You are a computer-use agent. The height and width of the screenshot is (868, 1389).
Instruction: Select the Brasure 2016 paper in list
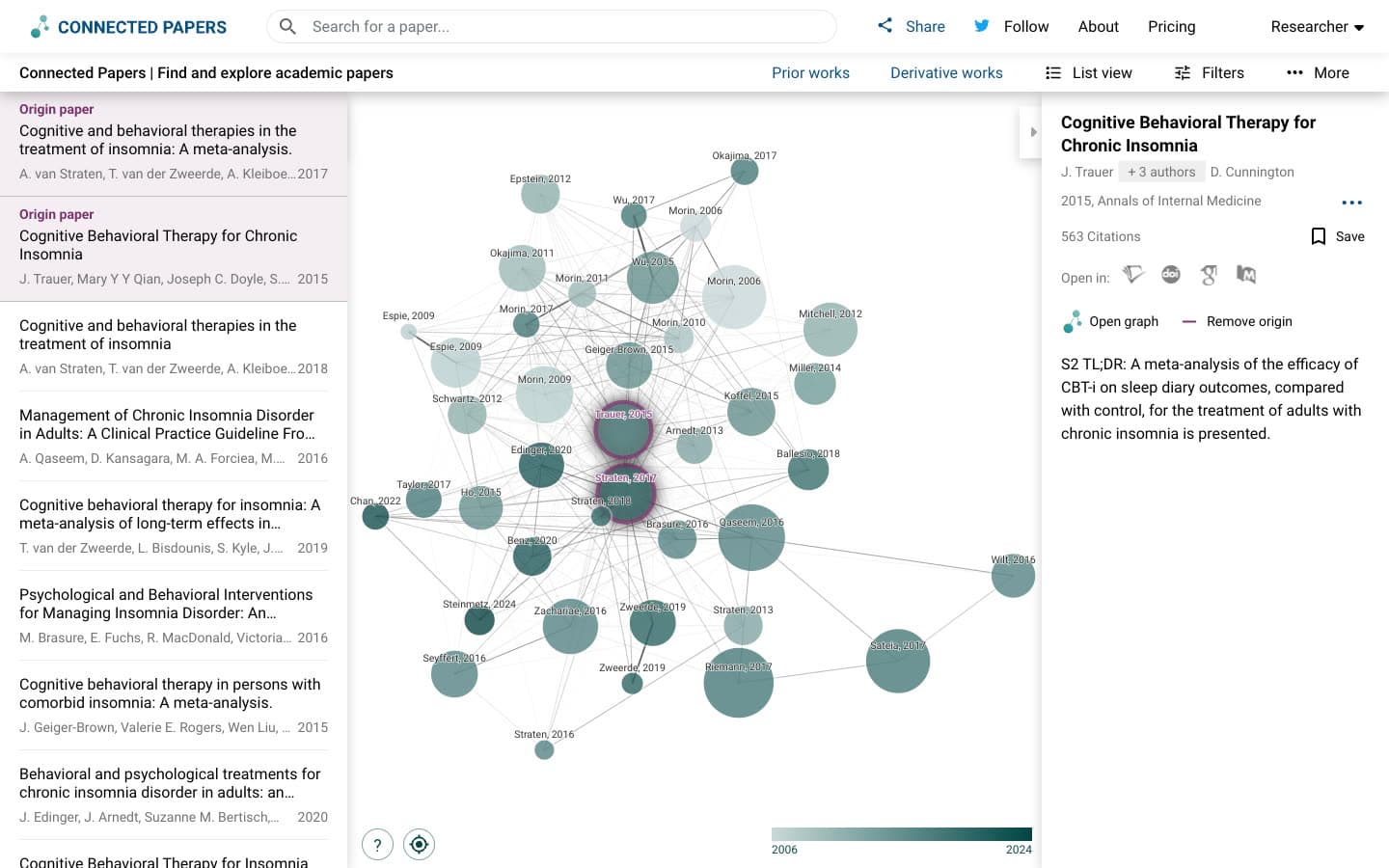point(174,615)
